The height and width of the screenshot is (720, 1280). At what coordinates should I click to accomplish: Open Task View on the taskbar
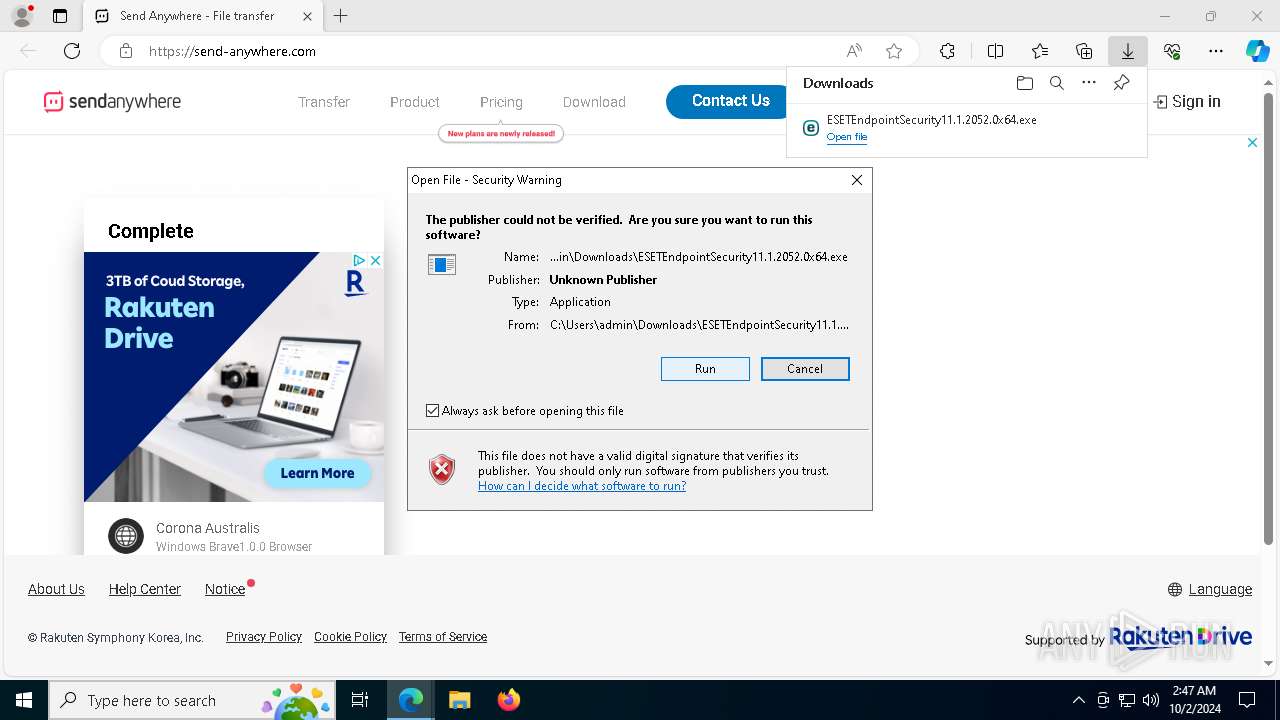[360, 700]
